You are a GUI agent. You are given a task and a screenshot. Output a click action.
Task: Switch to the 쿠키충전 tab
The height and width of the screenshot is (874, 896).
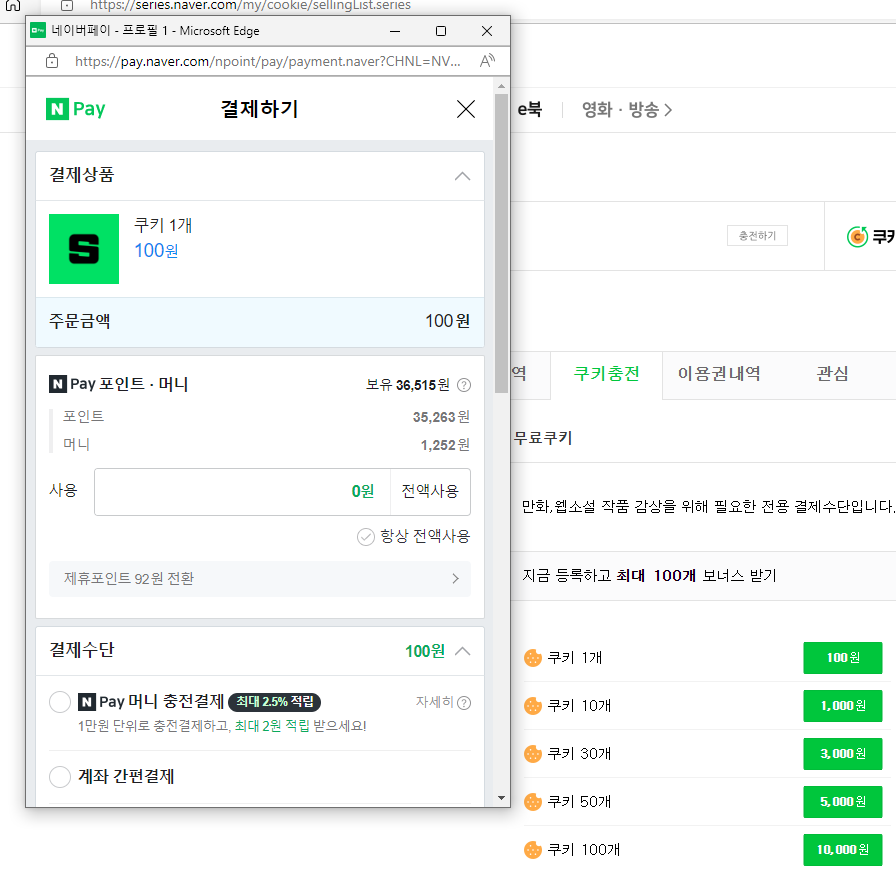tap(606, 374)
